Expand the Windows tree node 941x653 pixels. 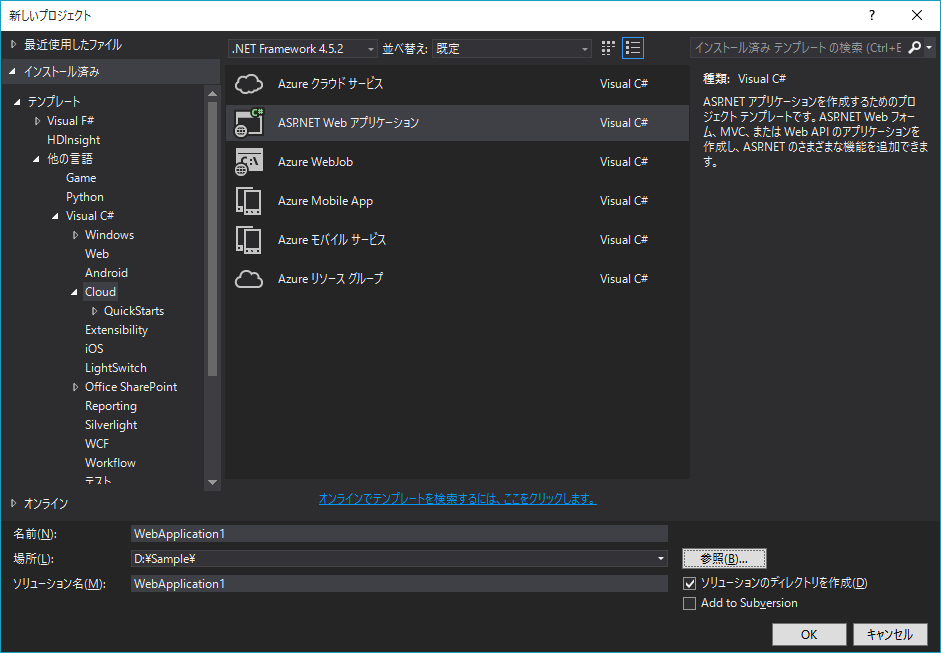(75, 235)
